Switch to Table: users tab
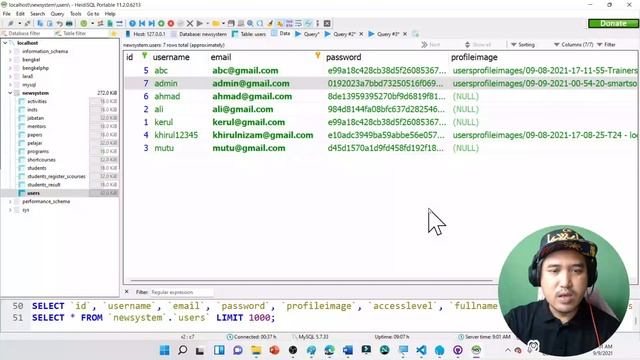Screen dimensions: 640x360 point(249,34)
